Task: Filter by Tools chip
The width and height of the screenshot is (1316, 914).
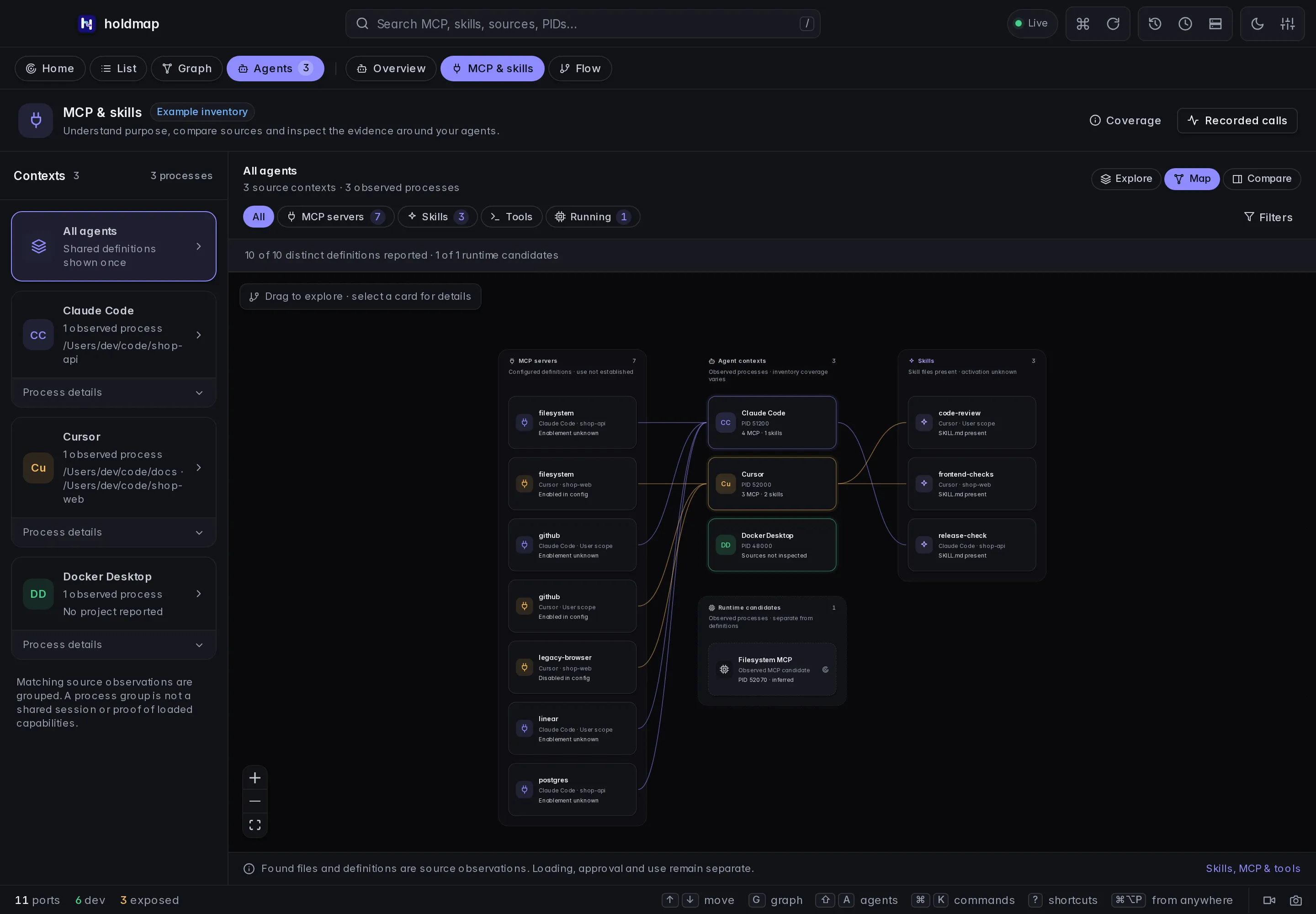Action: (511, 217)
